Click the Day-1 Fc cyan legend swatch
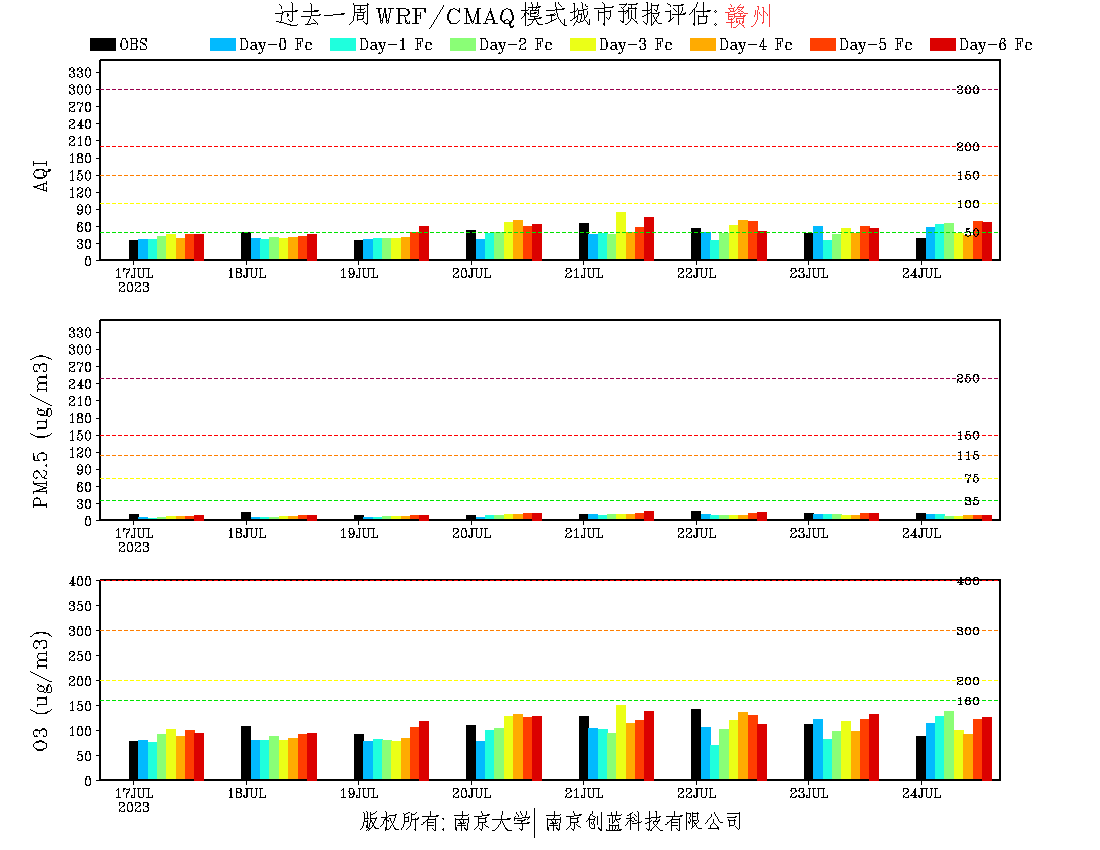This screenshot has height=850, width=1100. pyautogui.click(x=343, y=44)
